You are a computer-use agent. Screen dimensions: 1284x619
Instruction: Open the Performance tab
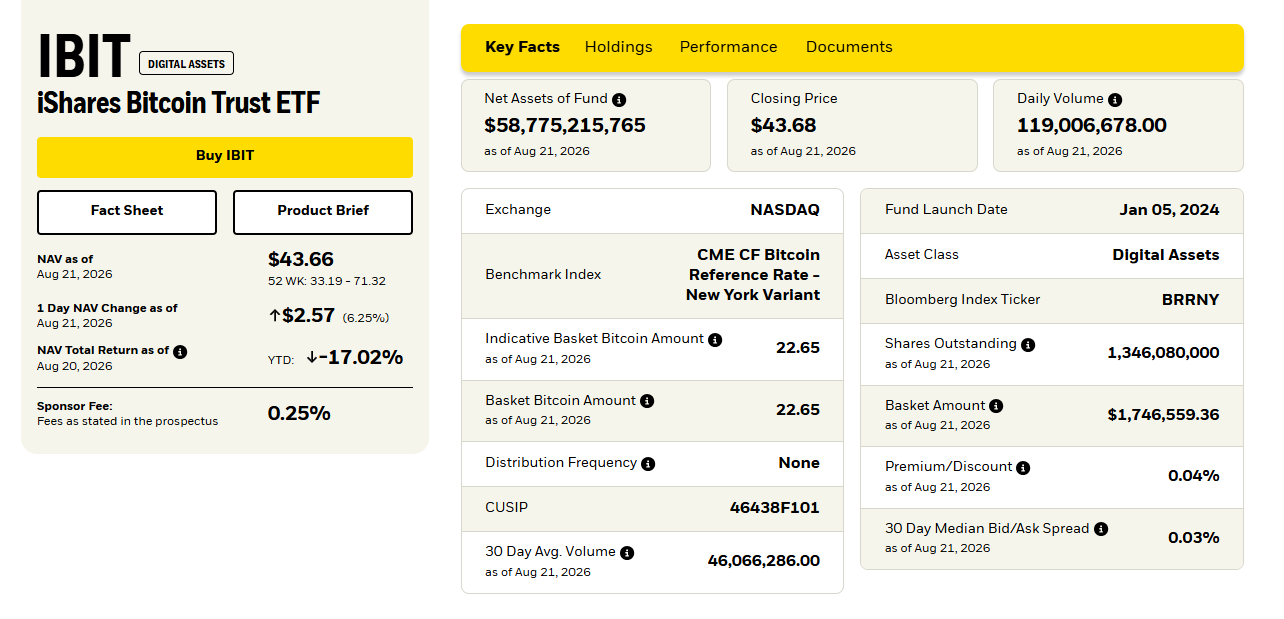coord(728,47)
